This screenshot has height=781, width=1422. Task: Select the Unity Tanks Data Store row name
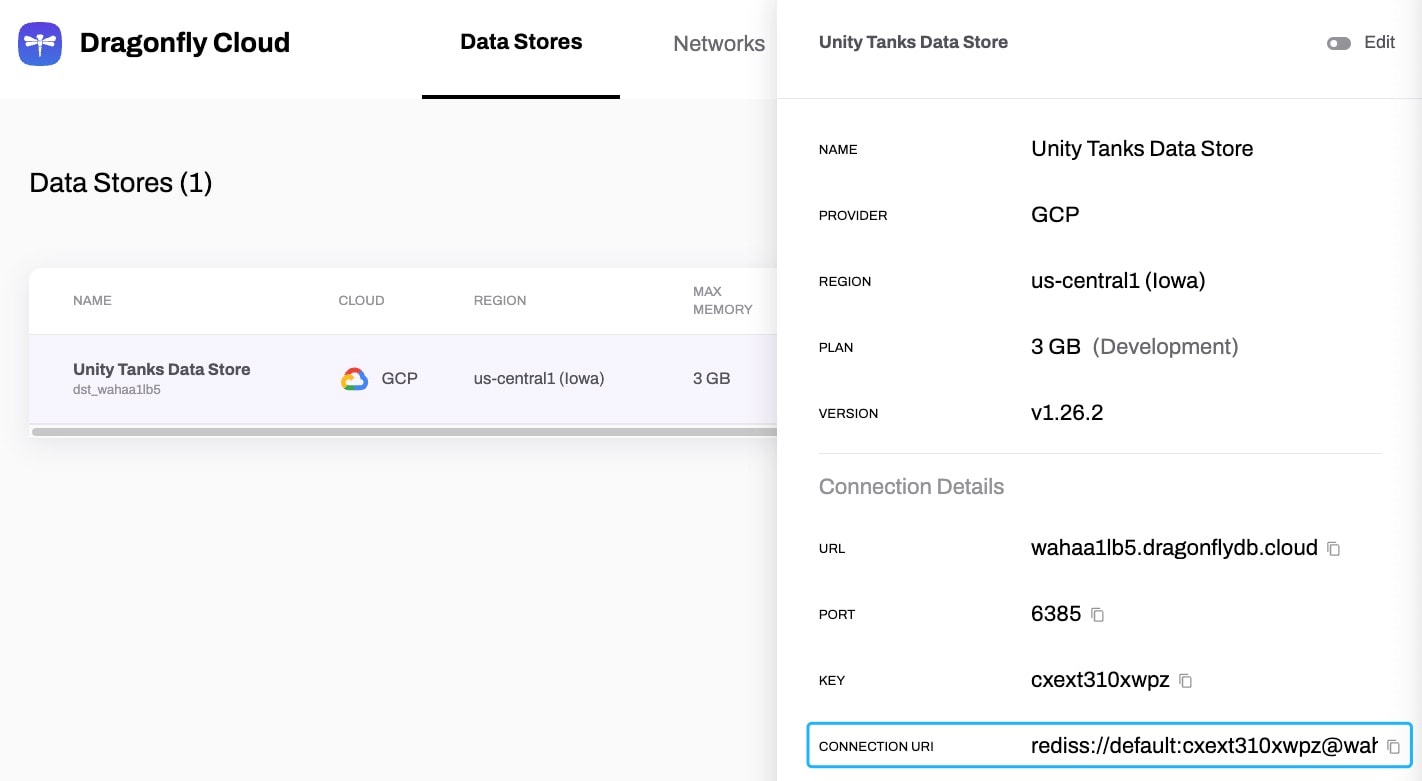pyautogui.click(x=162, y=369)
